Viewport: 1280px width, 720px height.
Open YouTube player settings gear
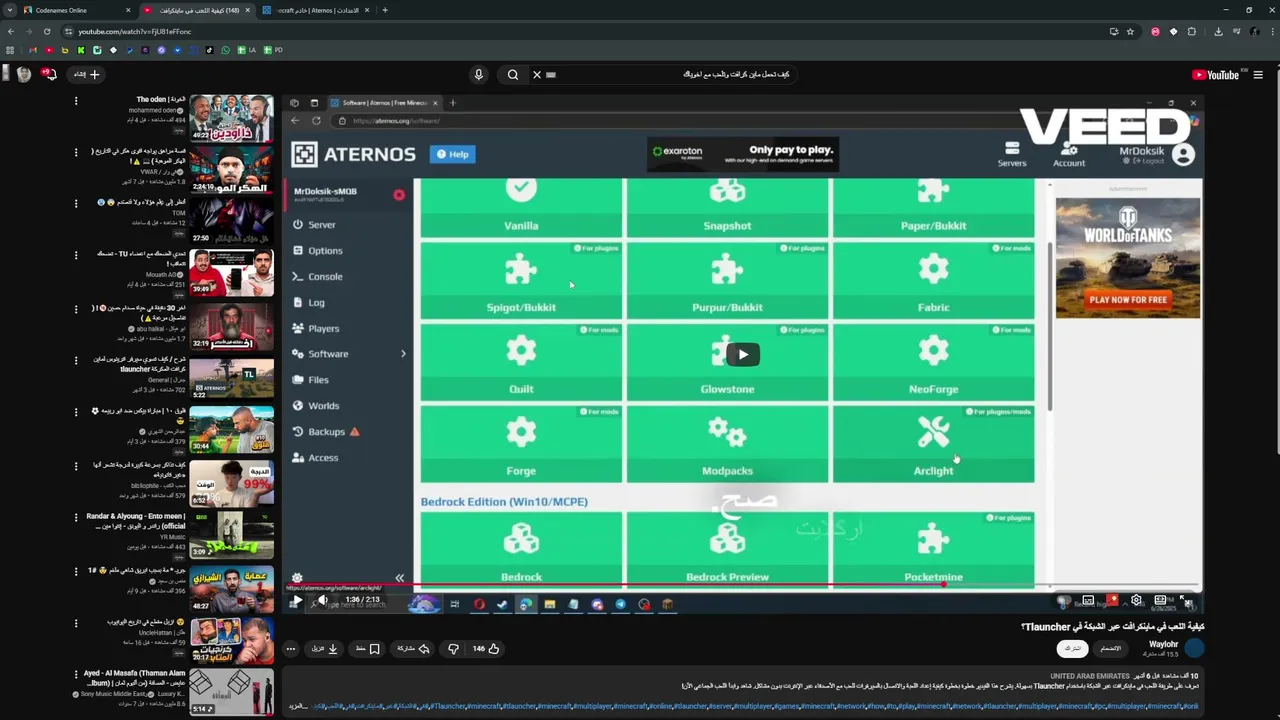(x=1136, y=601)
